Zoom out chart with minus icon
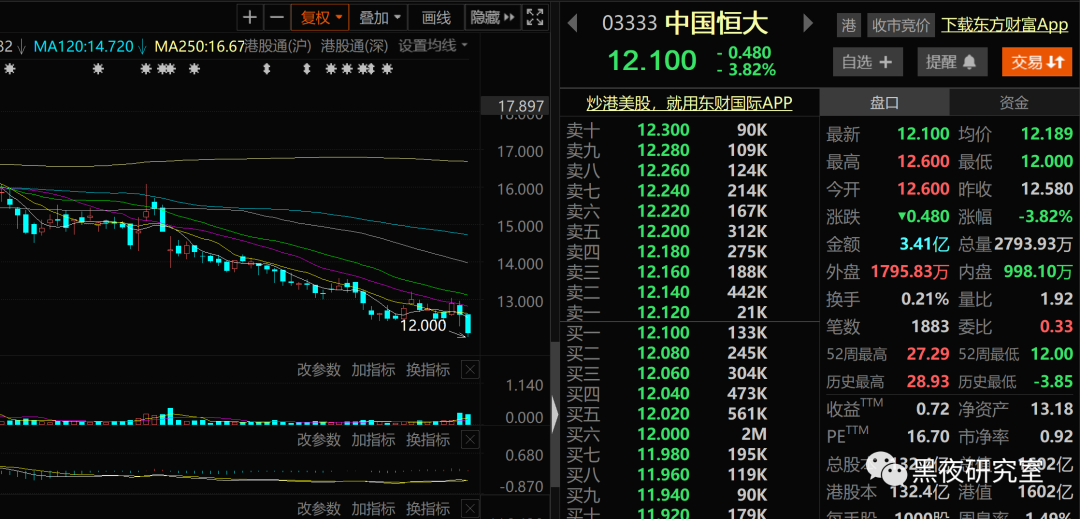The height and width of the screenshot is (519, 1080). pos(277,17)
